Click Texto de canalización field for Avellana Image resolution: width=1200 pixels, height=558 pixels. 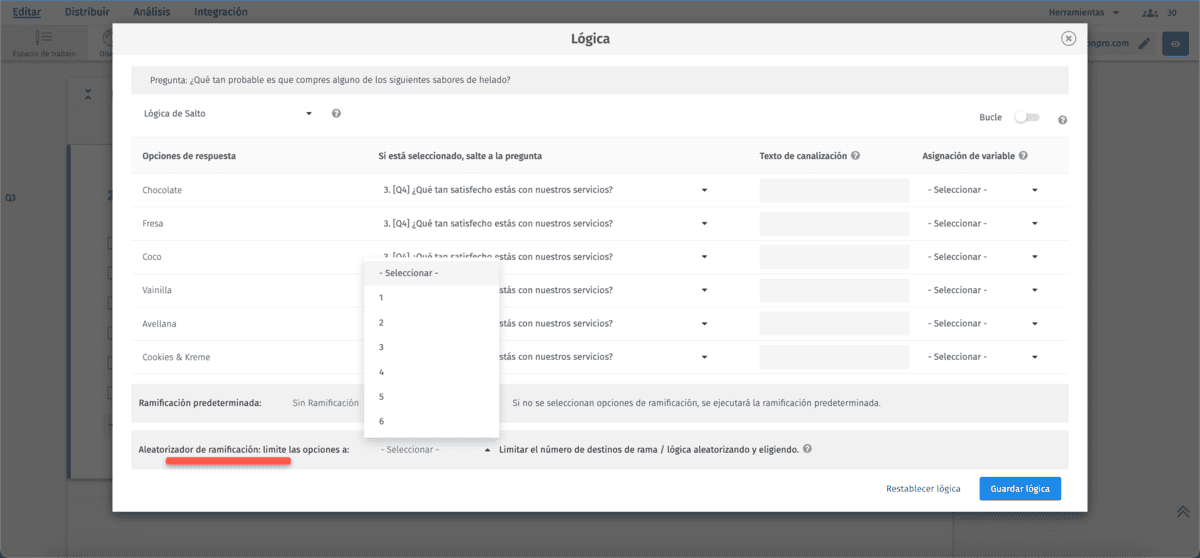834,323
